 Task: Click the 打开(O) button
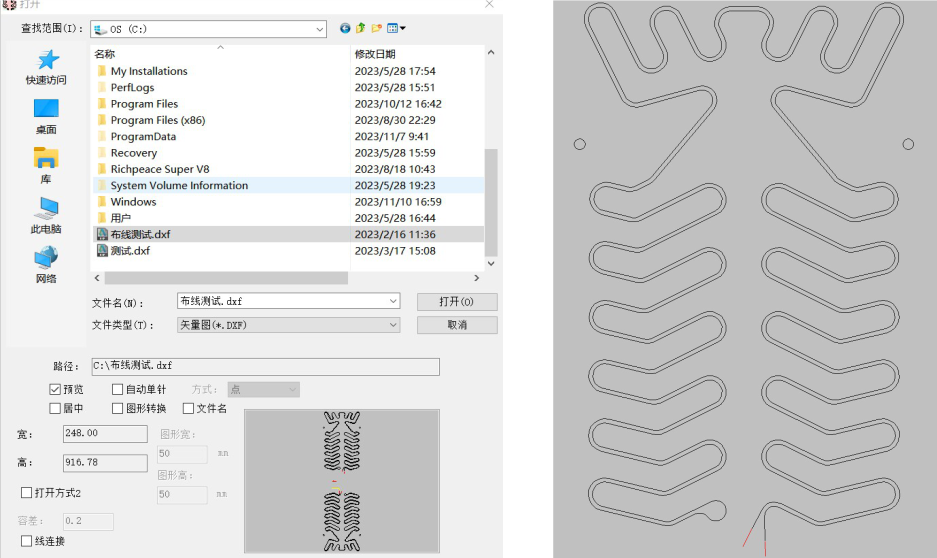click(457, 302)
